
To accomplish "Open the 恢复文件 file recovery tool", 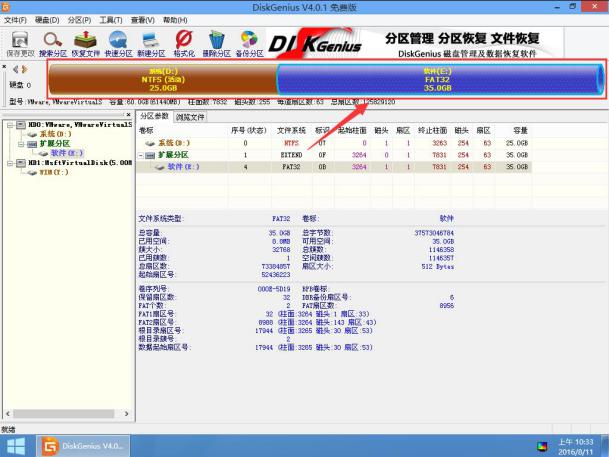I will pos(85,44).
